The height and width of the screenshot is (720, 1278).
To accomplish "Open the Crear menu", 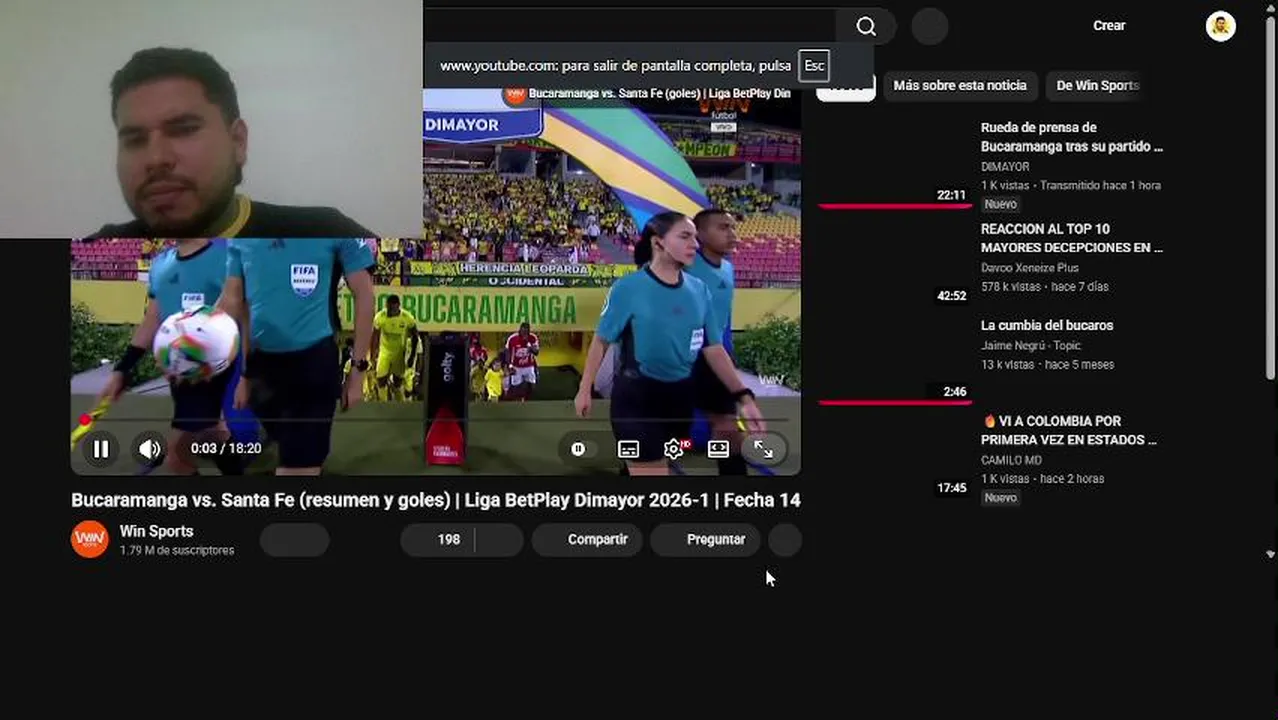I will coord(1109,26).
